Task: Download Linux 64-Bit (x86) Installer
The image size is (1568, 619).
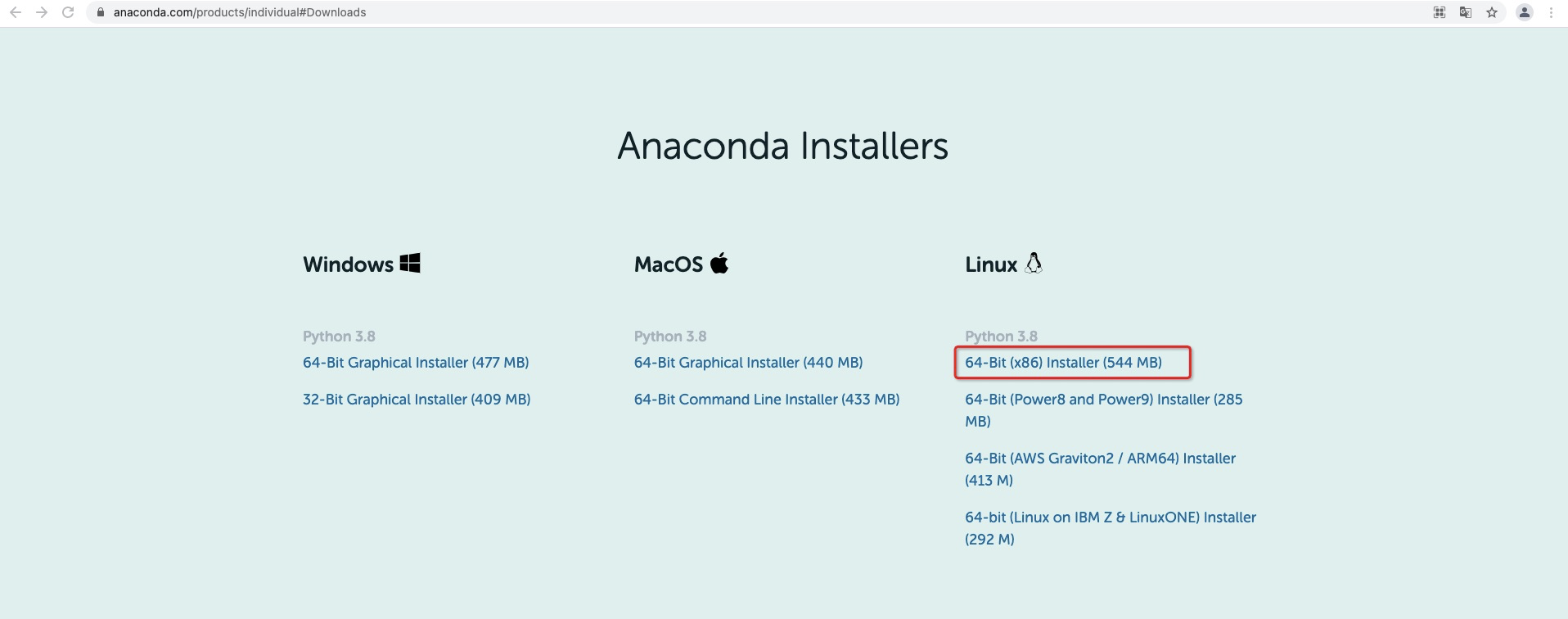Action: coord(1063,362)
